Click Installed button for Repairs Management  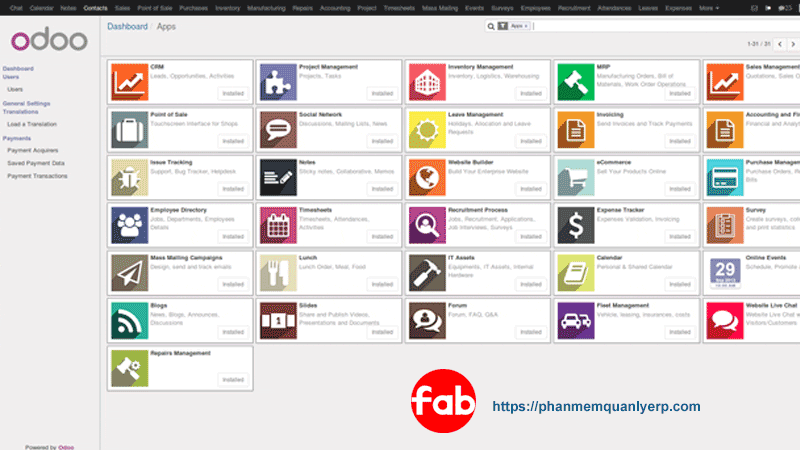point(233,380)
